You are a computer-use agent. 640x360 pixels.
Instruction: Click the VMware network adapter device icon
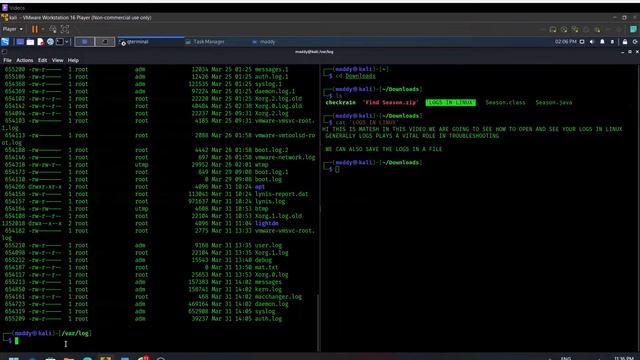[x=575, y=29]
